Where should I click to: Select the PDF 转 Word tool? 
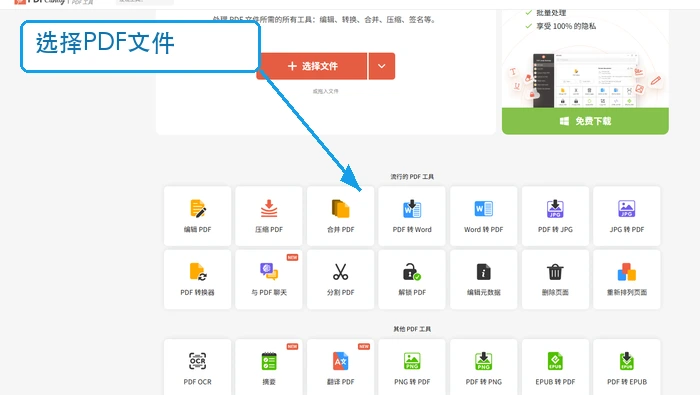(412, 216)
